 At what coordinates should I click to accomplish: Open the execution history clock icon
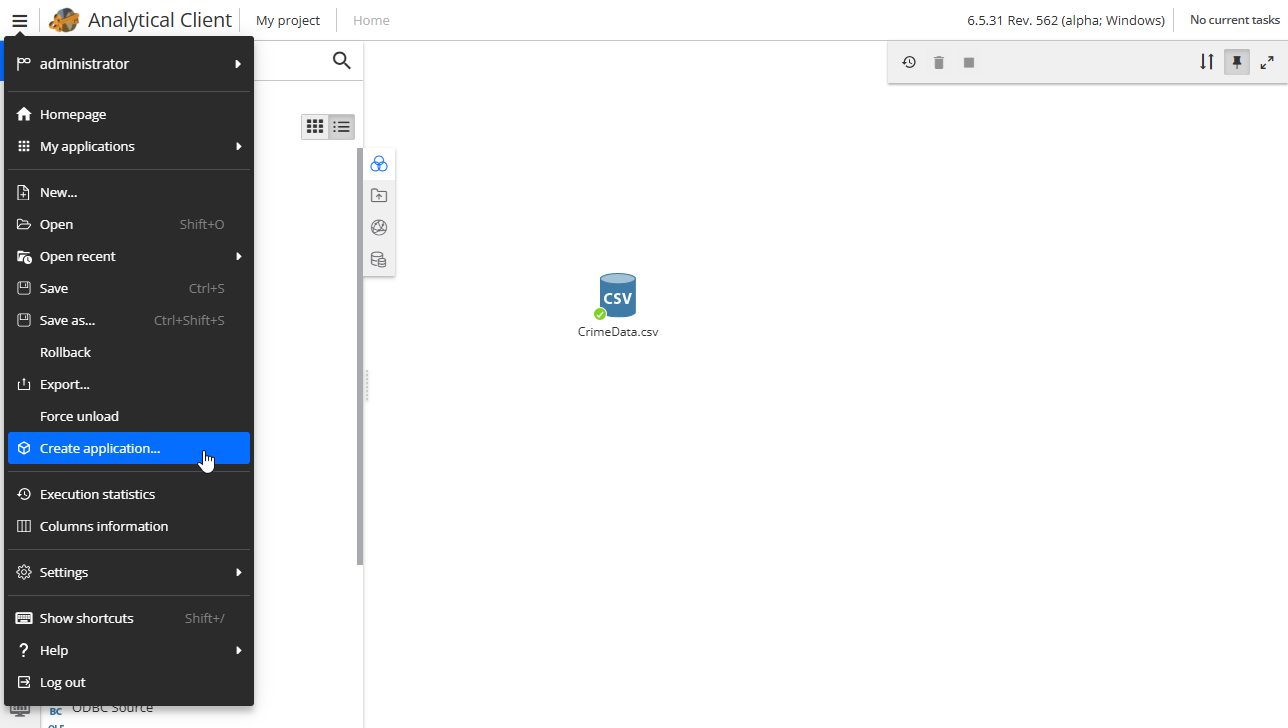pos(909,62)
